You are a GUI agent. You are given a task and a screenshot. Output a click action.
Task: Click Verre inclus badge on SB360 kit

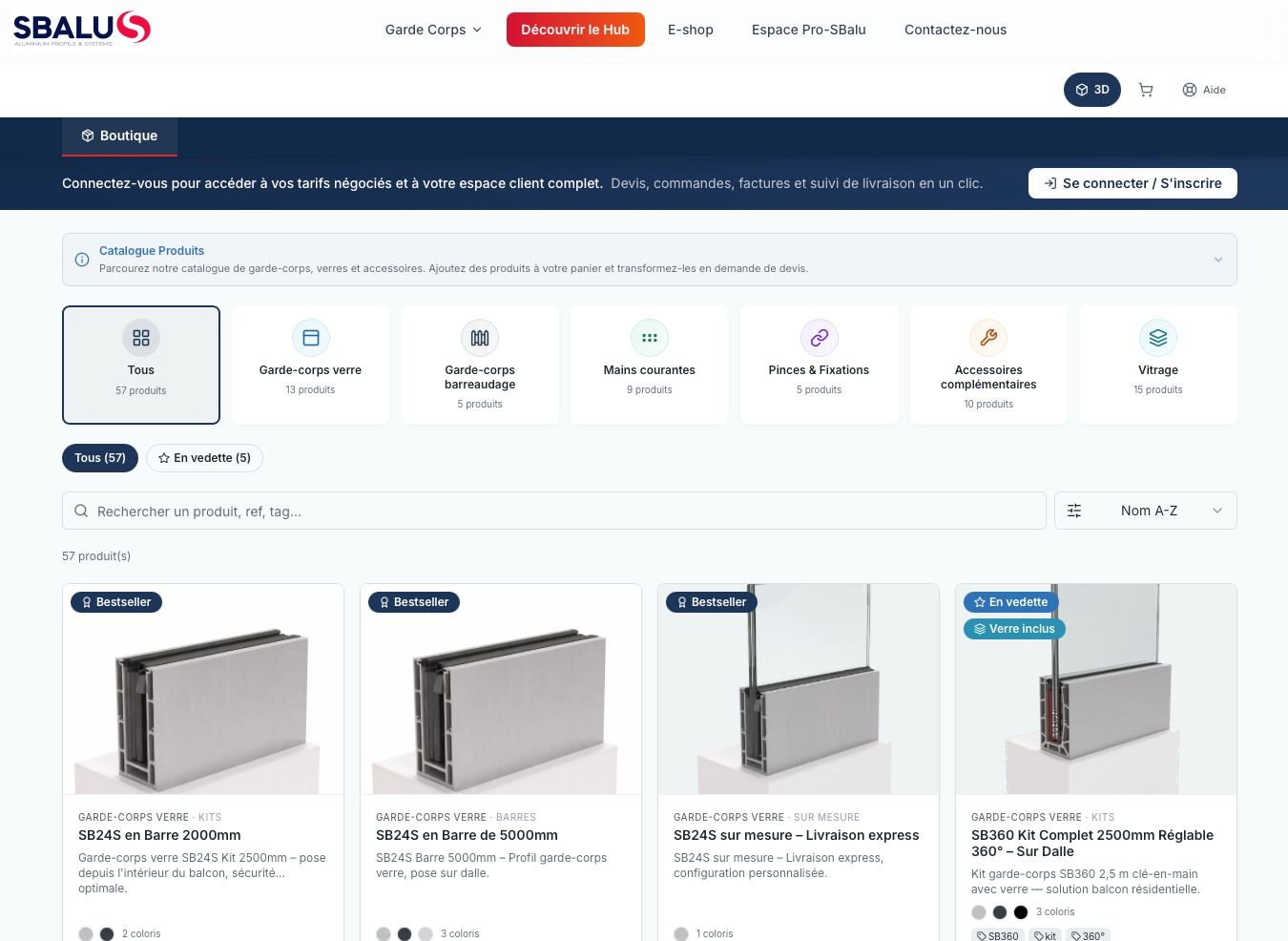(x=1014, y=629)
